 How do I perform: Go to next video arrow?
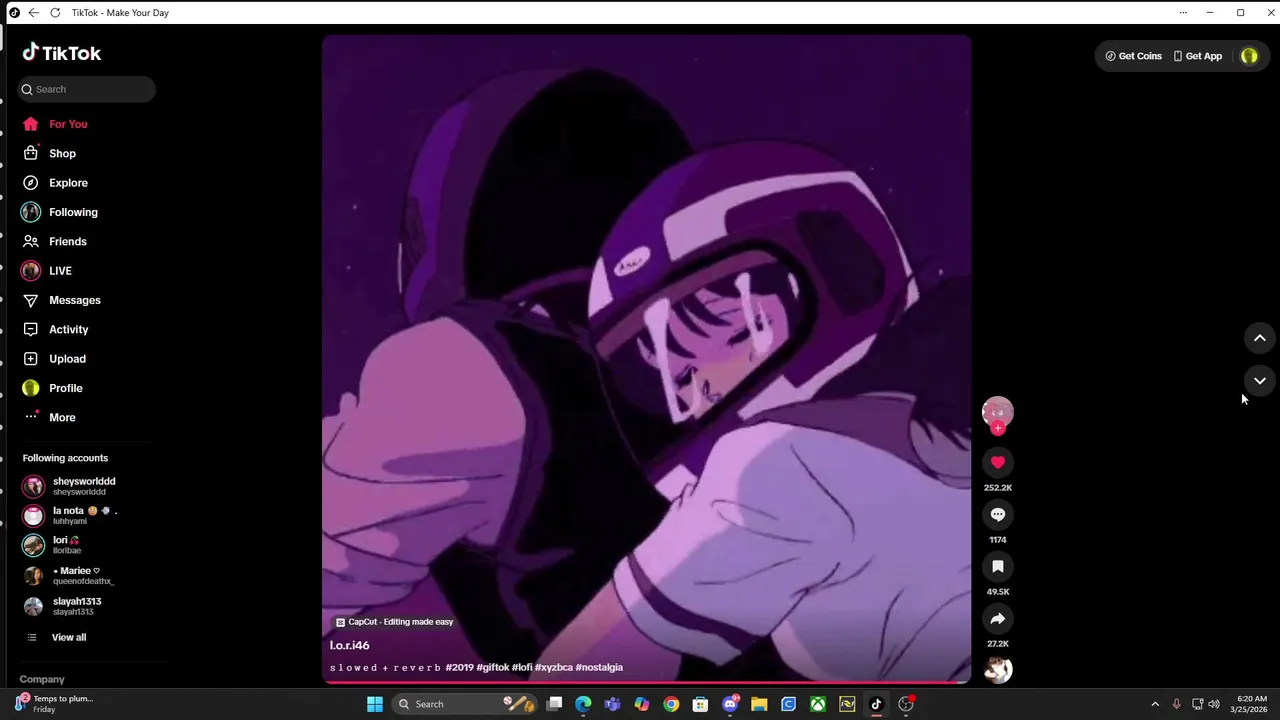tap(1260, 380)
